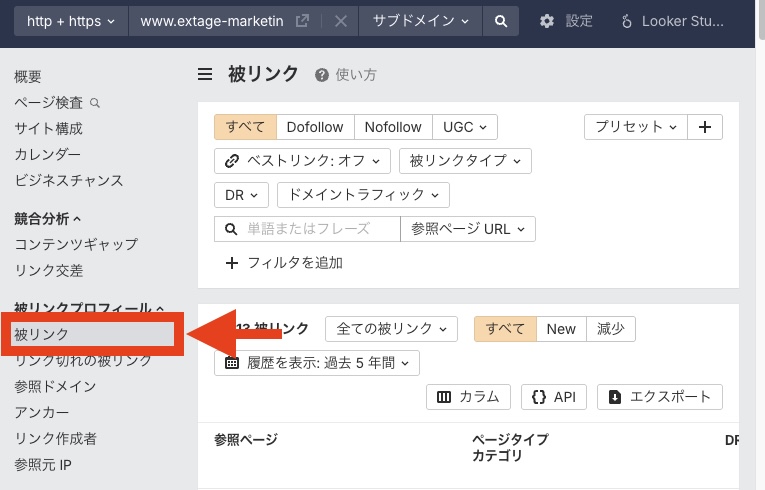The width and height of the screenshot is (765, 490).
Task: Click the search magnifier icon in top bar
Action: click(500, 21)
